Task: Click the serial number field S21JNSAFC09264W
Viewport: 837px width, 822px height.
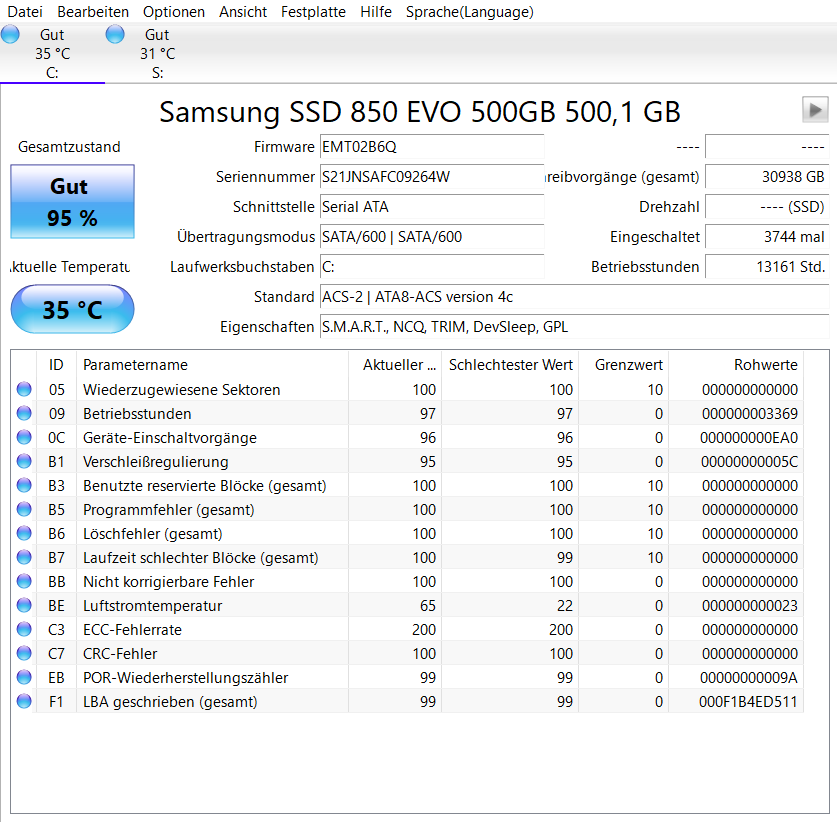Action: 432,177
